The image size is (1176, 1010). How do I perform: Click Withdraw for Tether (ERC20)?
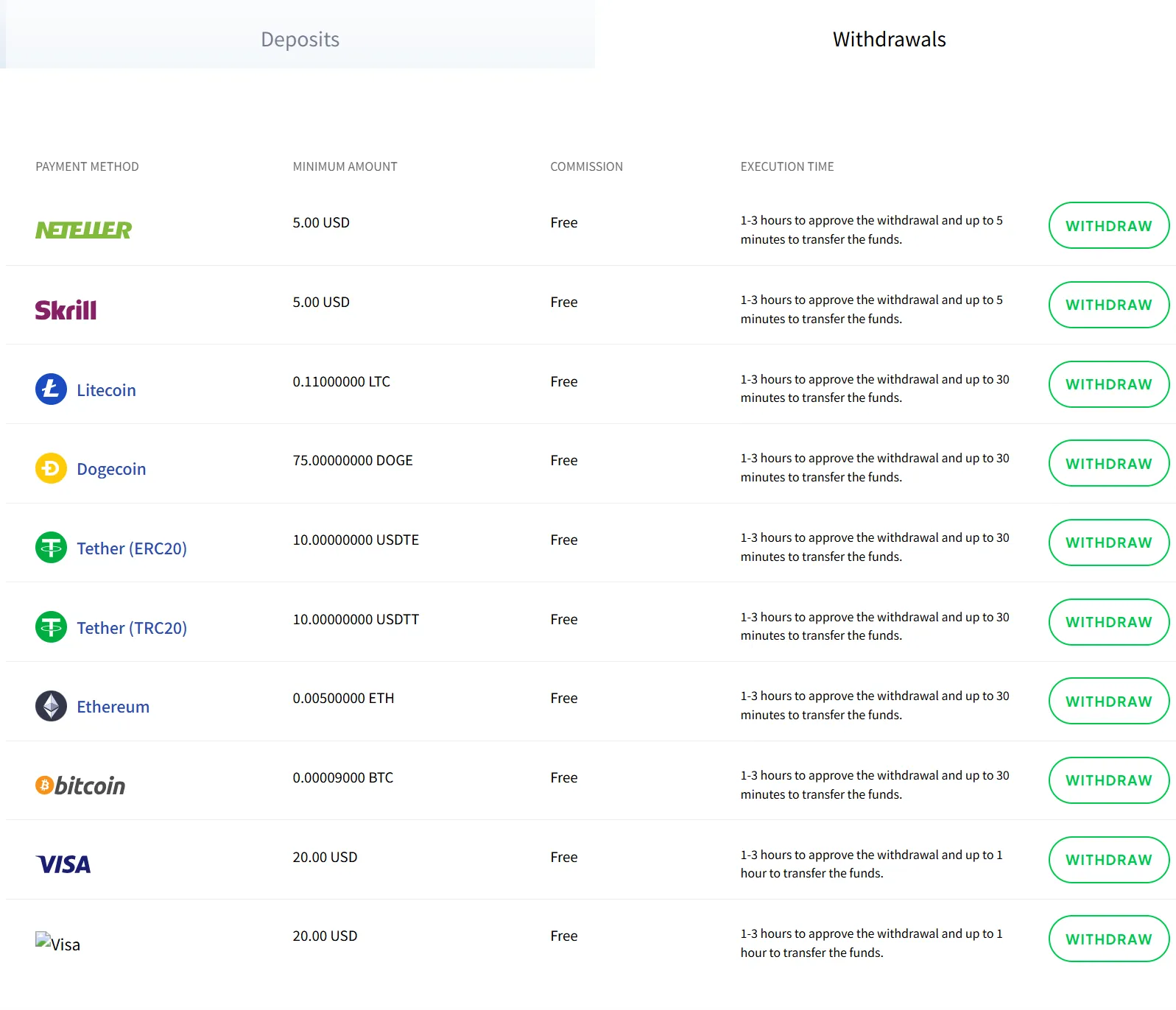click(x=1108, y=543)
